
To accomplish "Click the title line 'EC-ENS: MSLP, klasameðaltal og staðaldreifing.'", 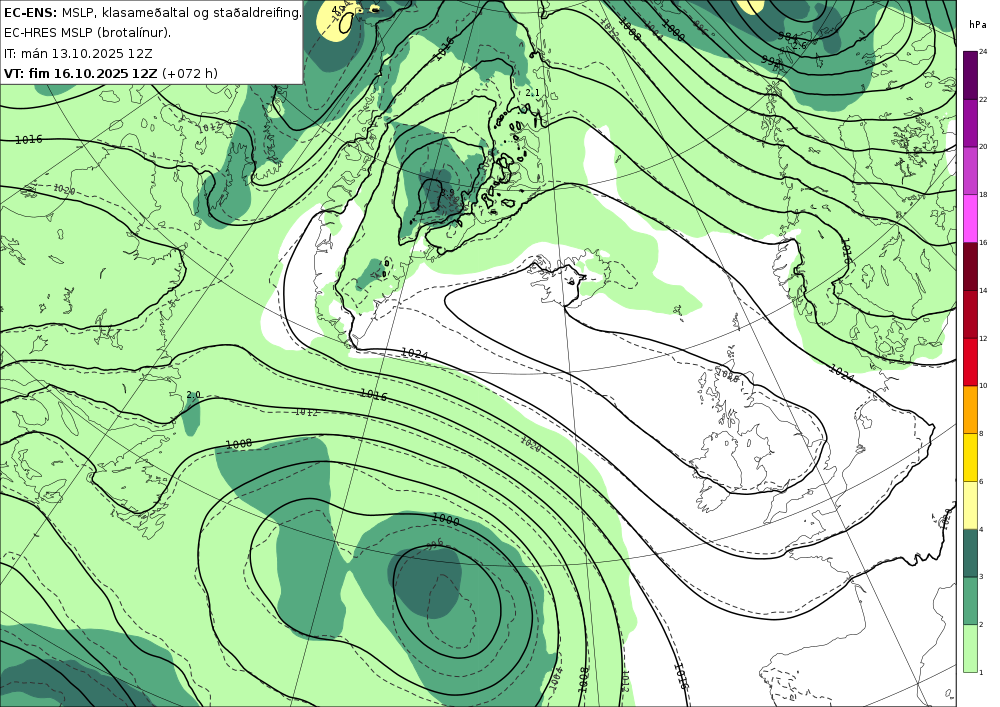I will 152,12.
